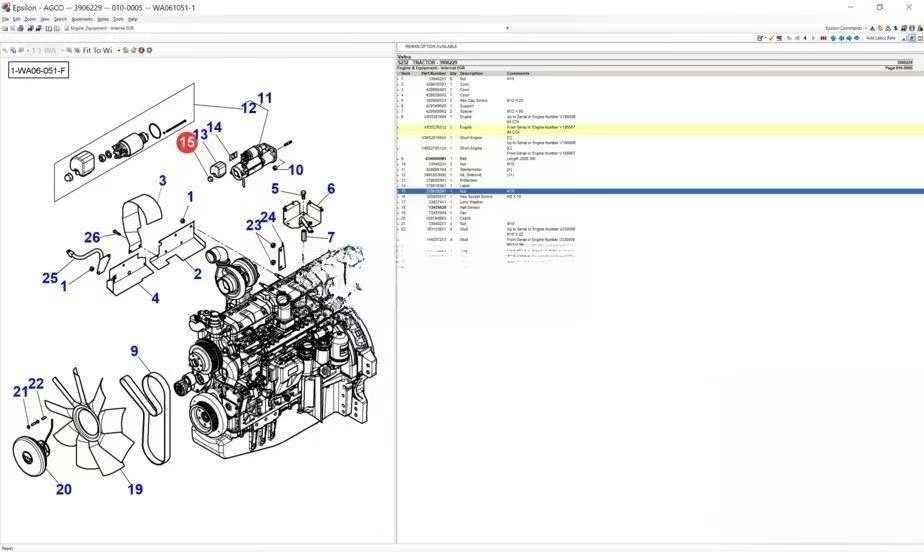Open the Tools menu
This screenshot has height=552, width=924.
click(118, 19)
